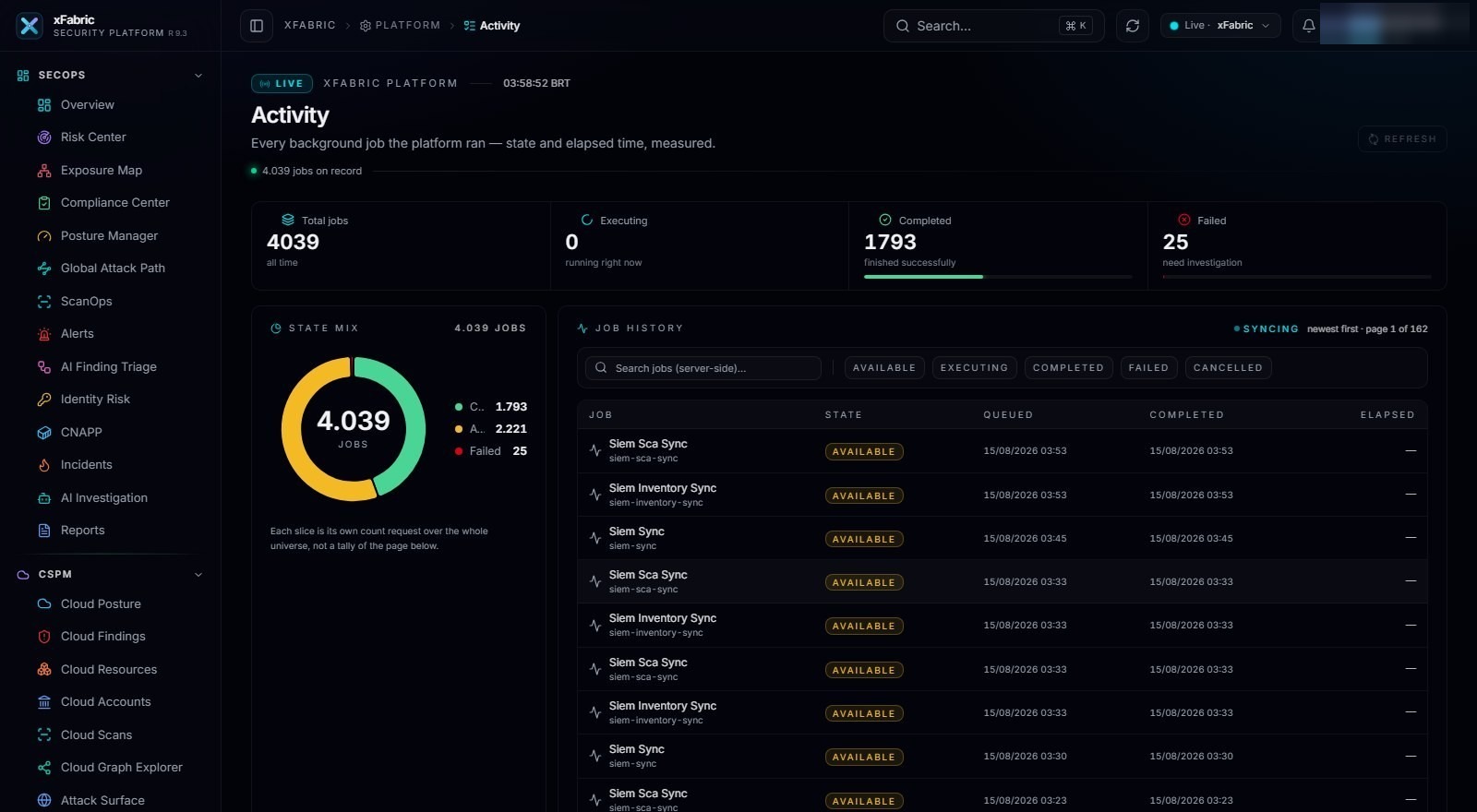Click XFABRIC in the breadcrumb

click(310, 26)
